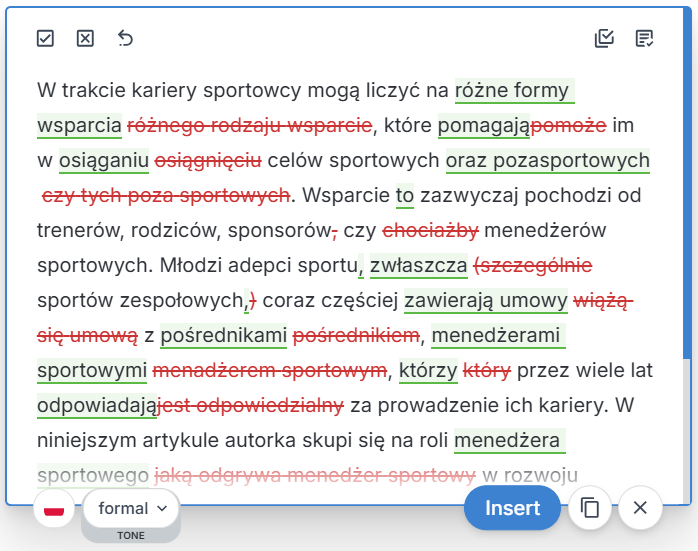This screenshot has width=698, height=551.
Task: Click the green suggestion "oraz pozasportowych"
Action: pyautogui.click(x=547, y=161)
